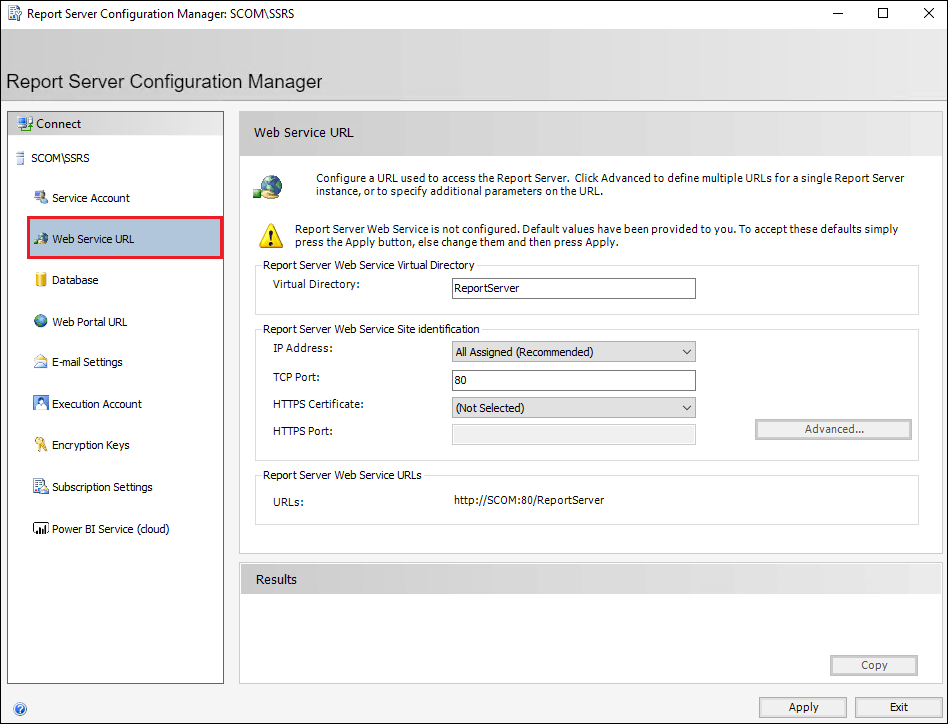This screenshot has height=724, width=948.
Task: Open the Execution Account page
Action: pyautogui.click(x=97, y=404)
